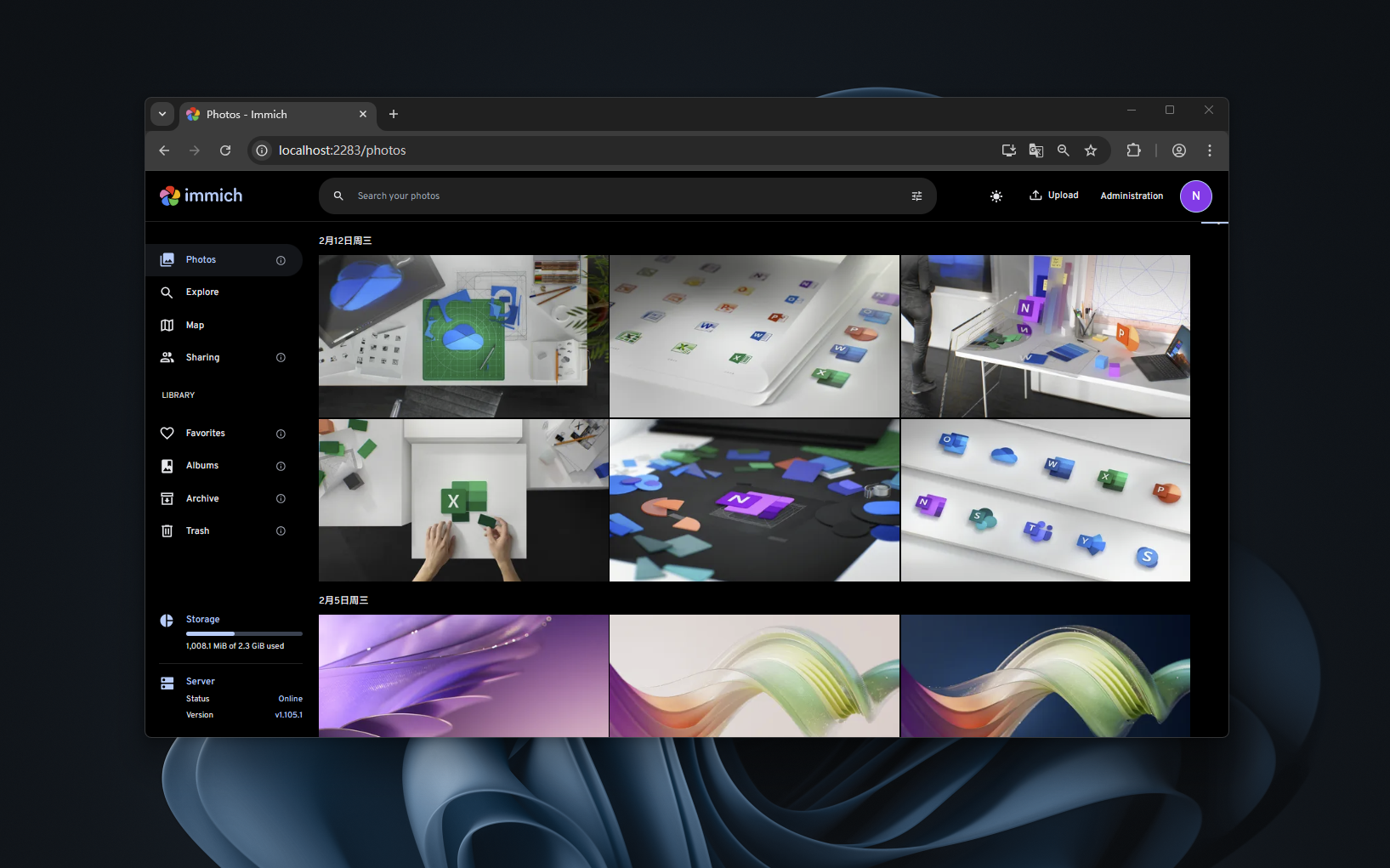Close the Photos - Immich tab
The height and width of the screenshot is (868, 1390).
(x=363, y=114)
